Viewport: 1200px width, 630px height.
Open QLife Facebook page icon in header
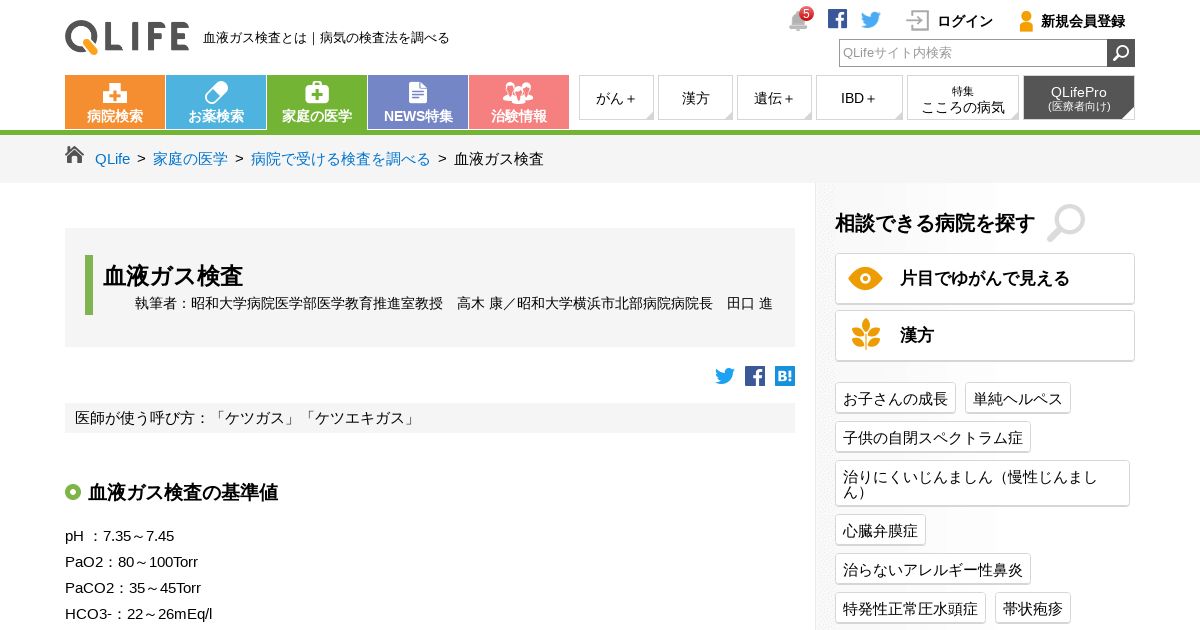[837, 19]
